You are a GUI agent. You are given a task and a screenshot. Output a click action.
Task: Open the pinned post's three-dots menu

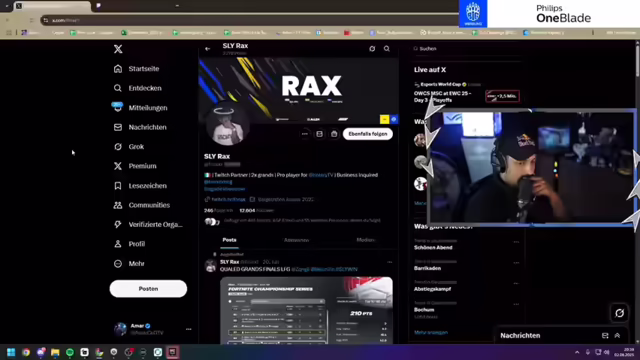389,262
